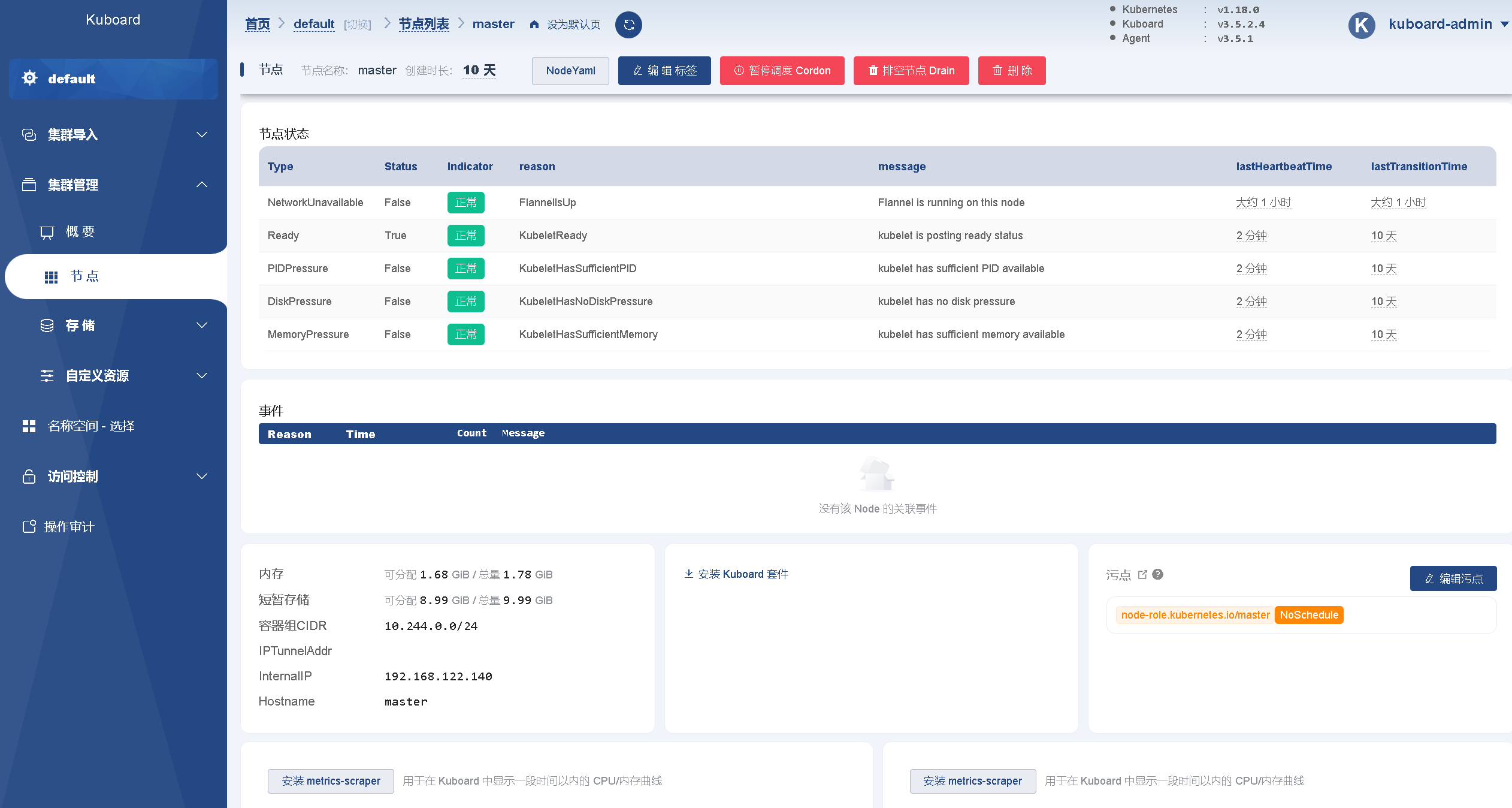The width and height of the screenshot is (1512, 808).
Task: Click the 存储 database icon
Action: [47, 325]
